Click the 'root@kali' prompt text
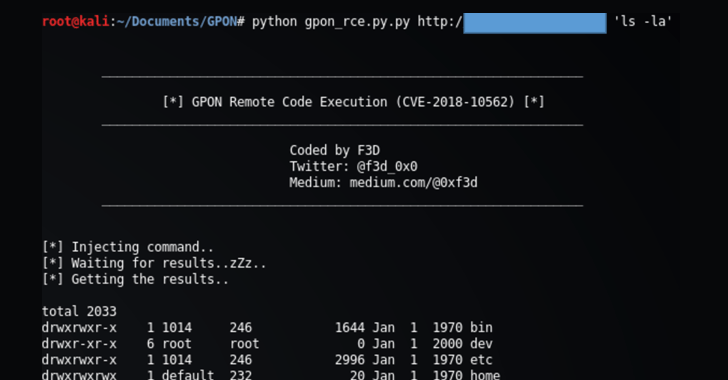728x380 pixels. 76,21
